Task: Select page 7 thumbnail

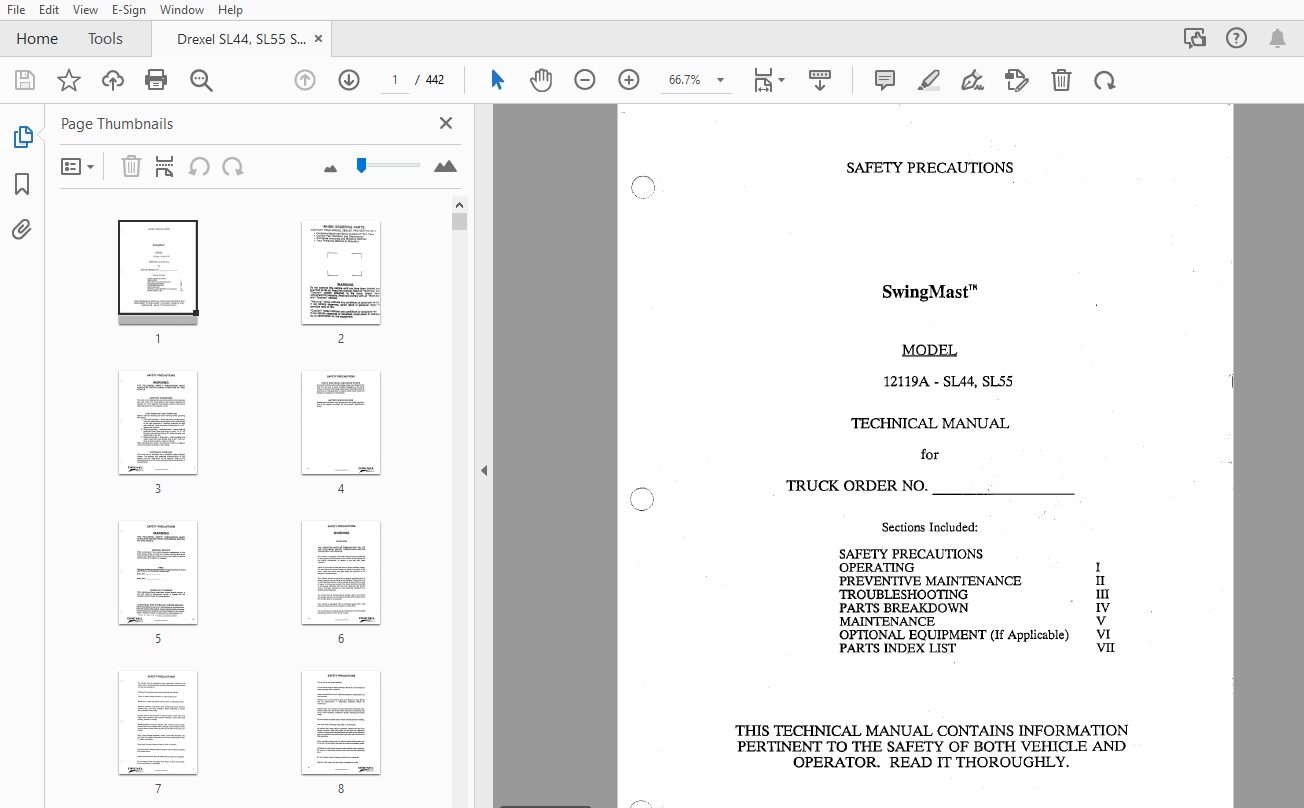Action: pos(158,722)
